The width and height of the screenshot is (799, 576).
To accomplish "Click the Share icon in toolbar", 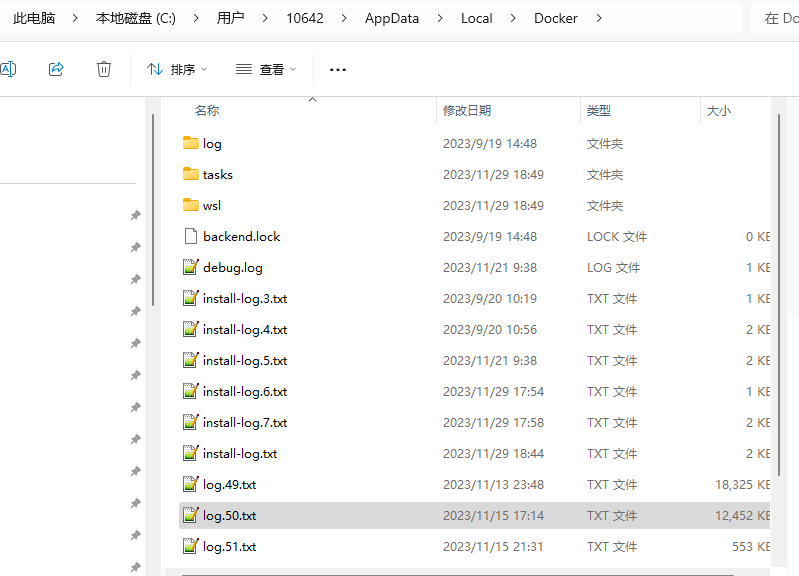I will (x=56, y=69).
